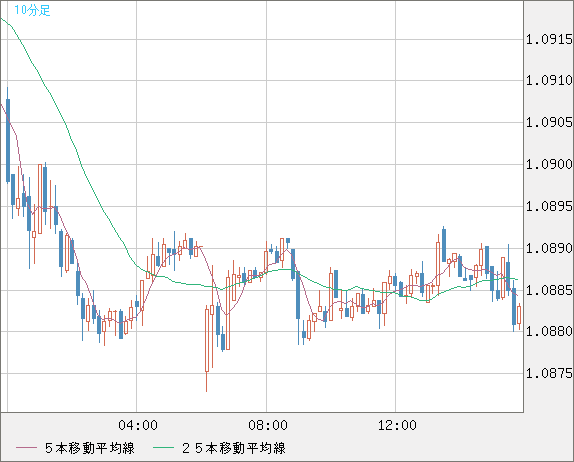574x462 pixels.
Task: Click the 25本移動平均線 legend label
Action: 234,448
